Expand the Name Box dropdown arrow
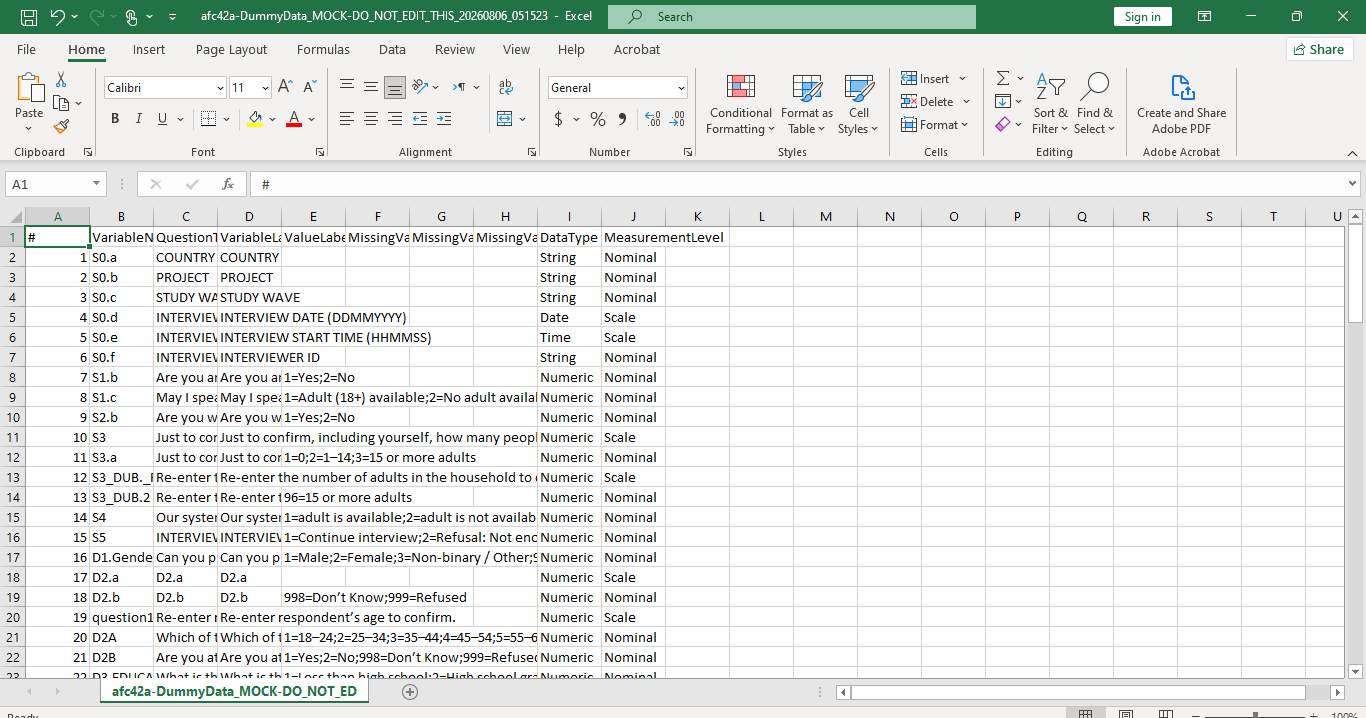Screen dimensions: 1366x718 click(x=97, y=184)
